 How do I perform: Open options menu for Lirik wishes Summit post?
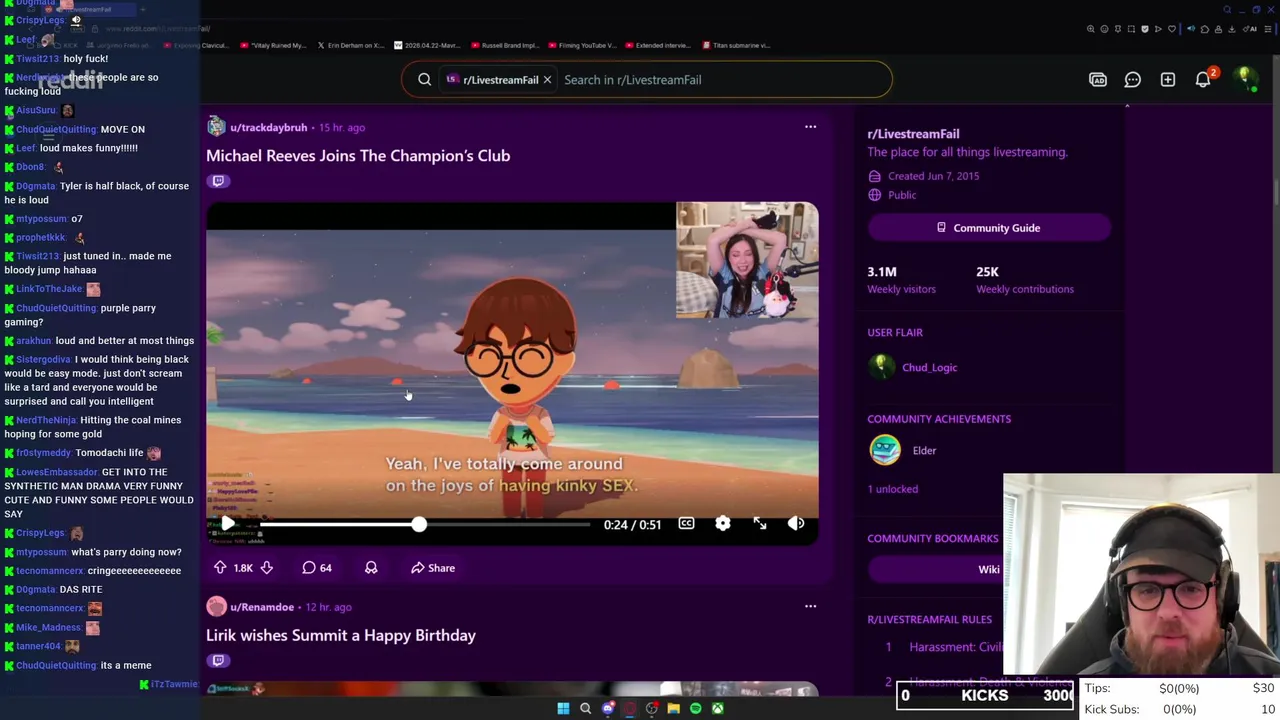coord(810,606)
